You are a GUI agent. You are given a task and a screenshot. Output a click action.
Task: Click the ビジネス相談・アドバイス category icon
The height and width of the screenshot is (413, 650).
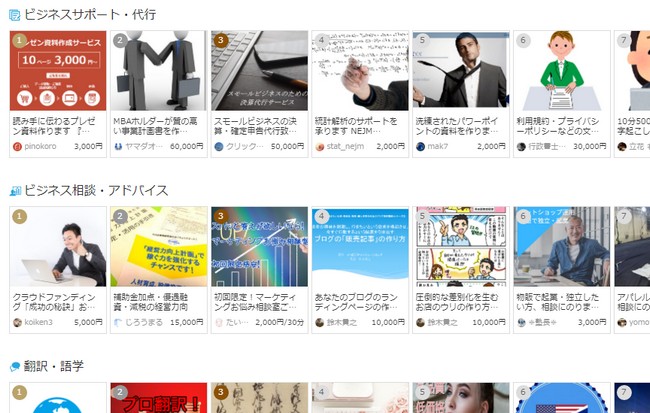coord(15,191)
